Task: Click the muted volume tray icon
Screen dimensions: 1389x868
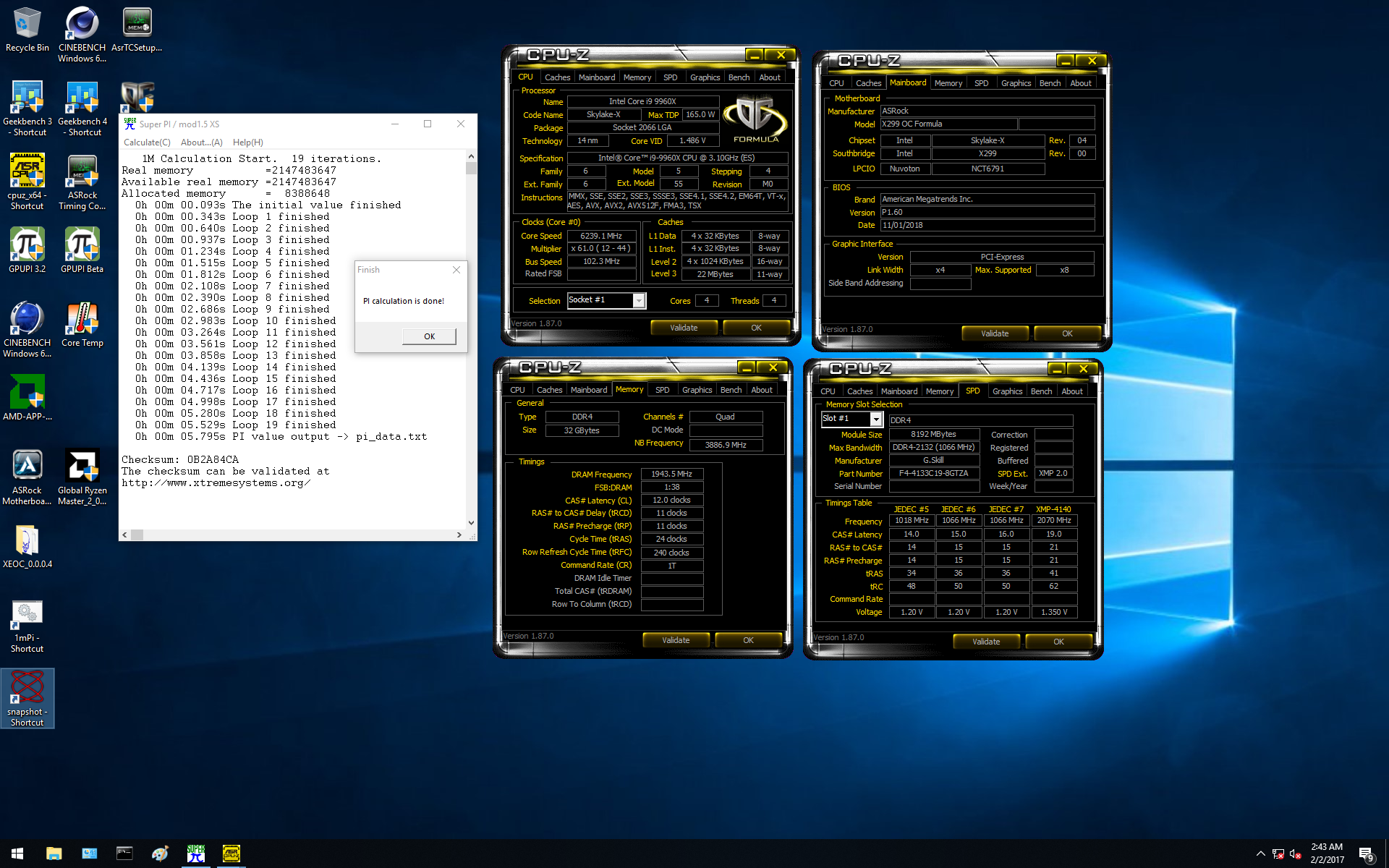Action: [1296, 854]
